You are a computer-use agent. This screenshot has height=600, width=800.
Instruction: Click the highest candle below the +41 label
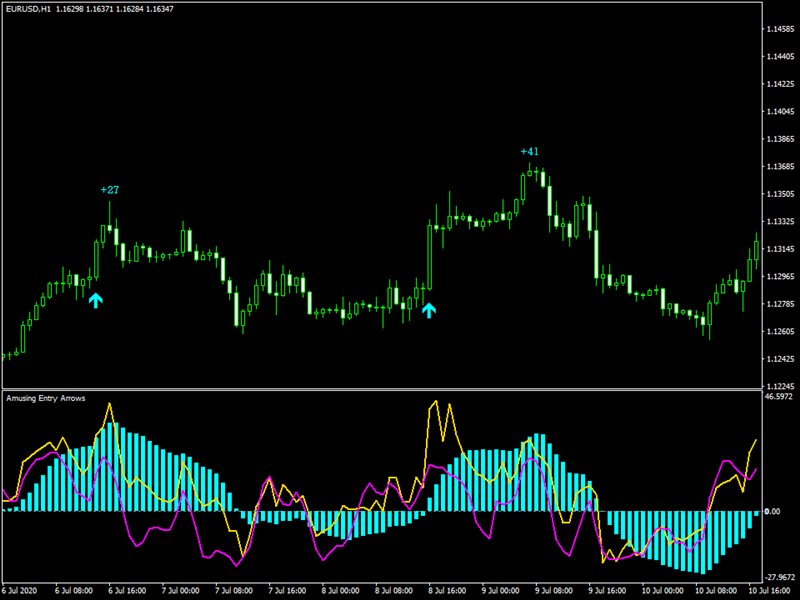pos(530,171)
